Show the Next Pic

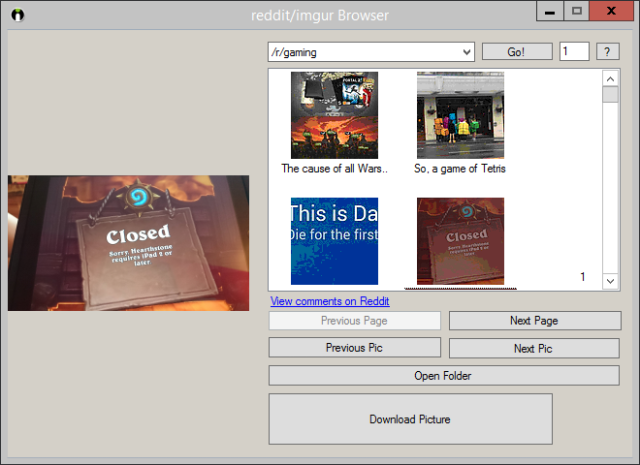[x=534, y=348]
